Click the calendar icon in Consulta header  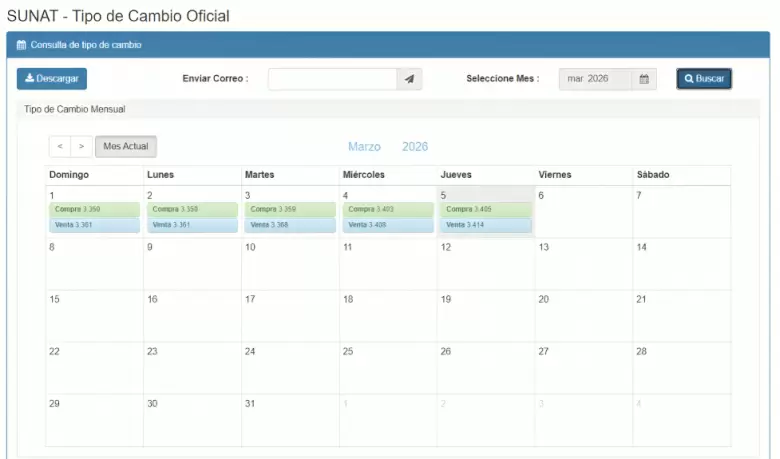coord(22,45)
